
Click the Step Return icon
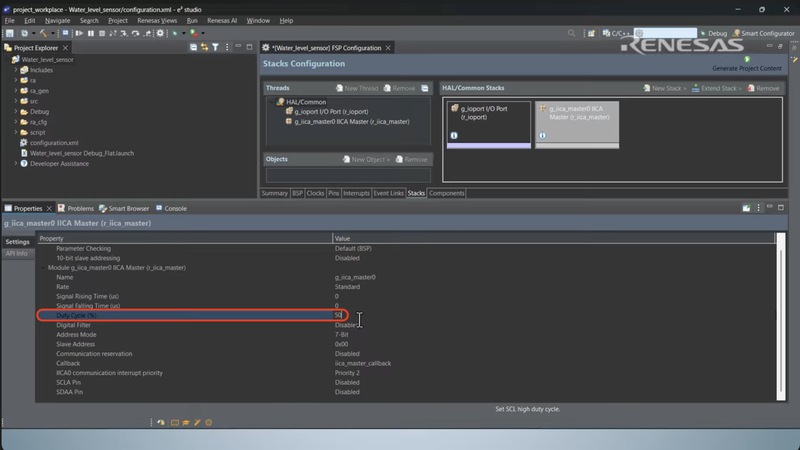[x=147, y=33]
